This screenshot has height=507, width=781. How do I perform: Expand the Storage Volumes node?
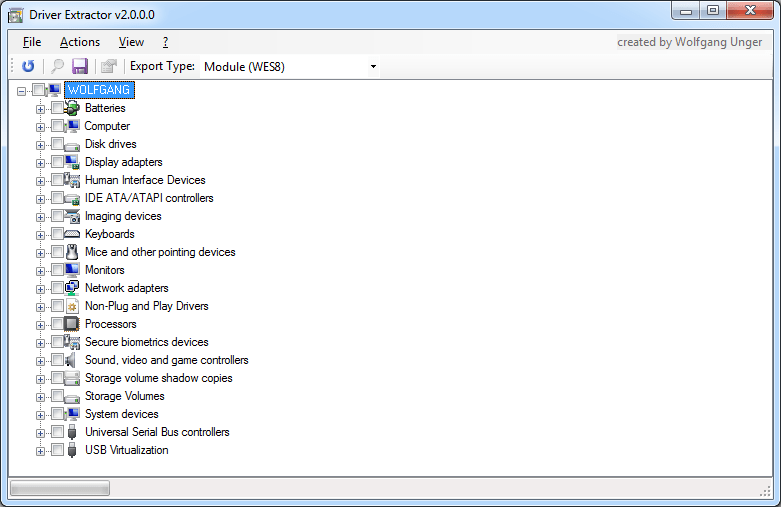tap(40, 397)
